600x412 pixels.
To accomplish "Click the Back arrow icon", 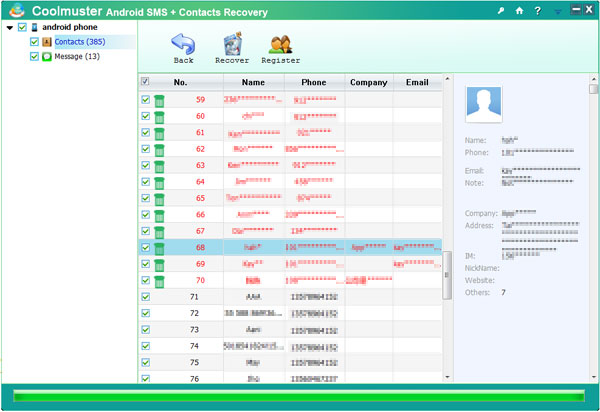I will [183, 44].
